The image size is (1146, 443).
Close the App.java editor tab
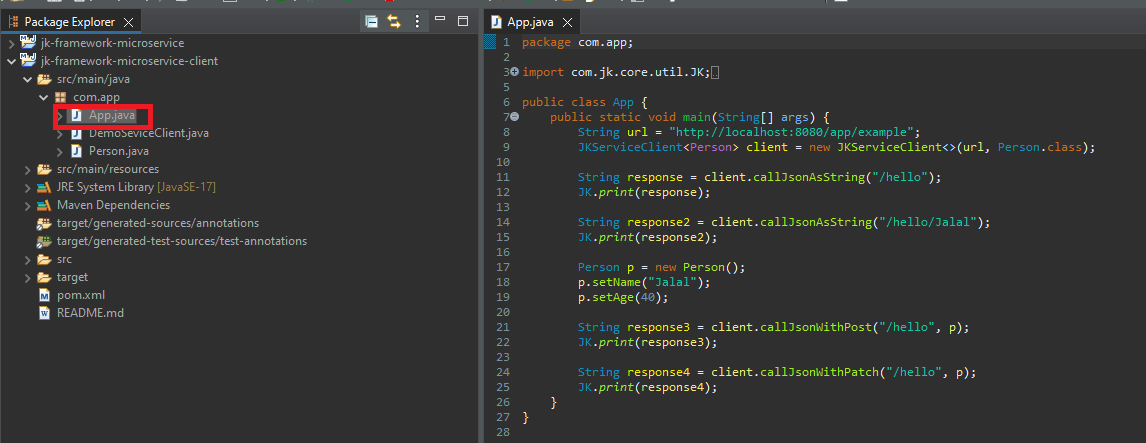[566, 23]
